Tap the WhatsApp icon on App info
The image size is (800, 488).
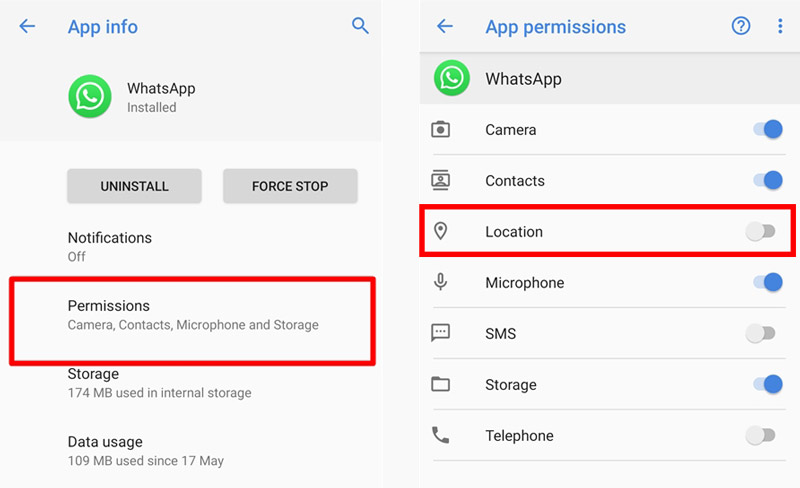(90, 96)
